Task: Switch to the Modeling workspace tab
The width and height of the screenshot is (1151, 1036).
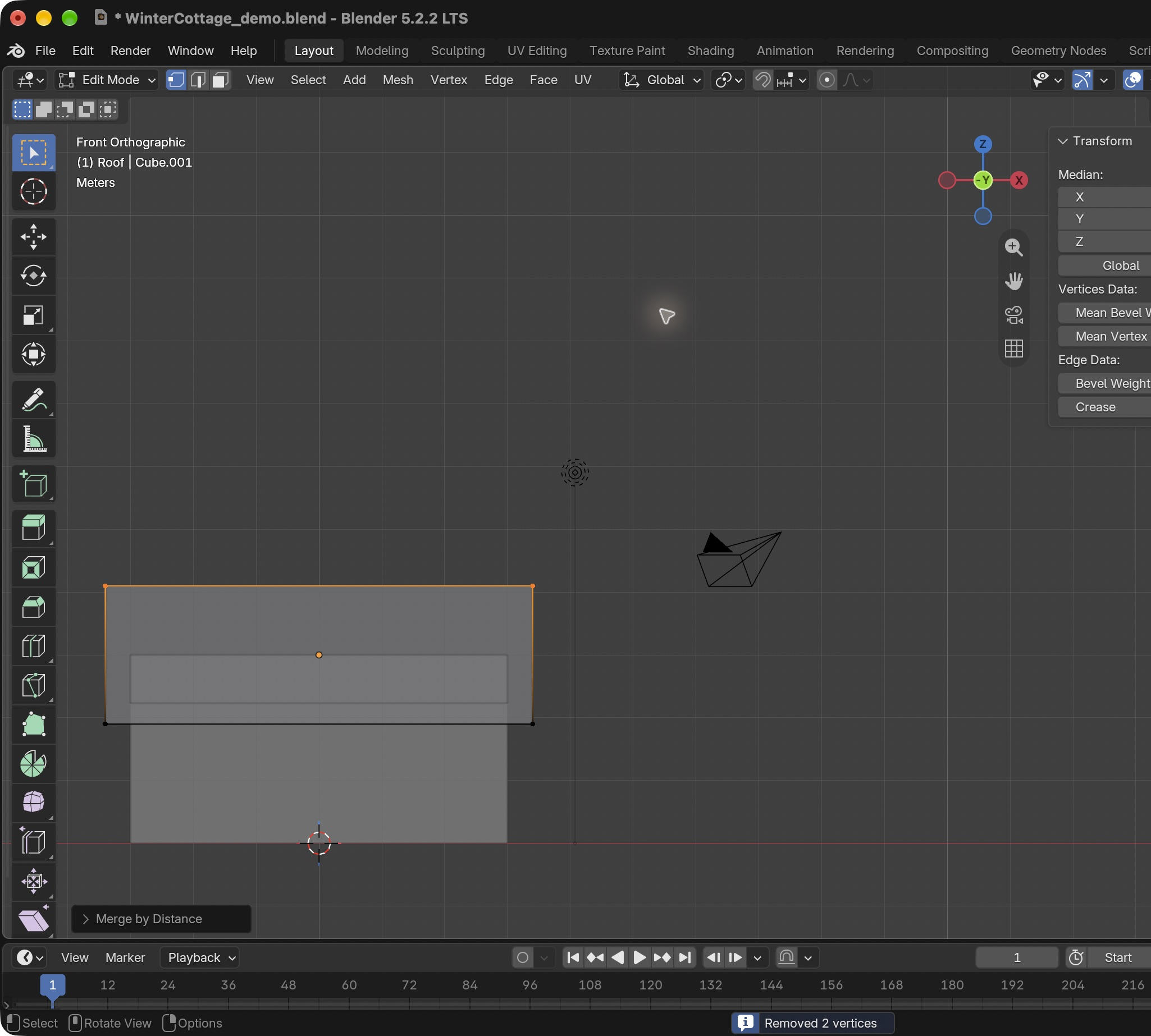Action: tap(382, 51)
